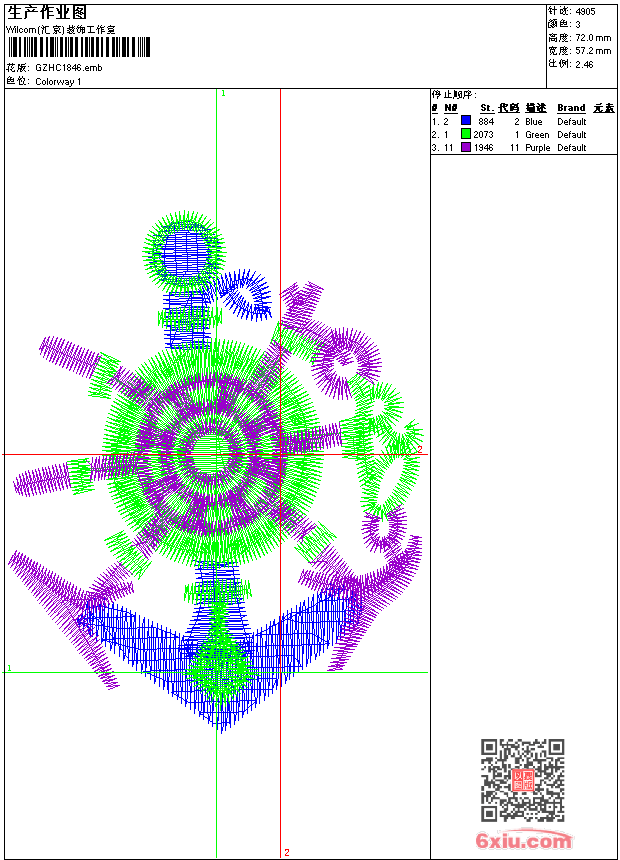Click 'Default' brand in the Green row
This screenshot has width=620, height=860.
coord(572,135)
